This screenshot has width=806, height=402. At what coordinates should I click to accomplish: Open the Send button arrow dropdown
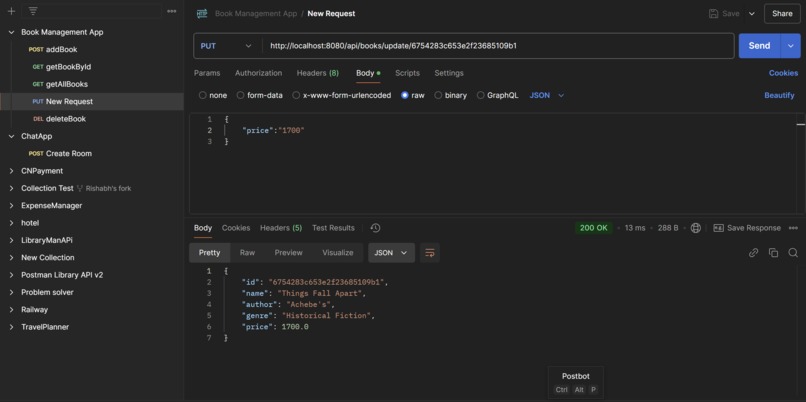791,46
